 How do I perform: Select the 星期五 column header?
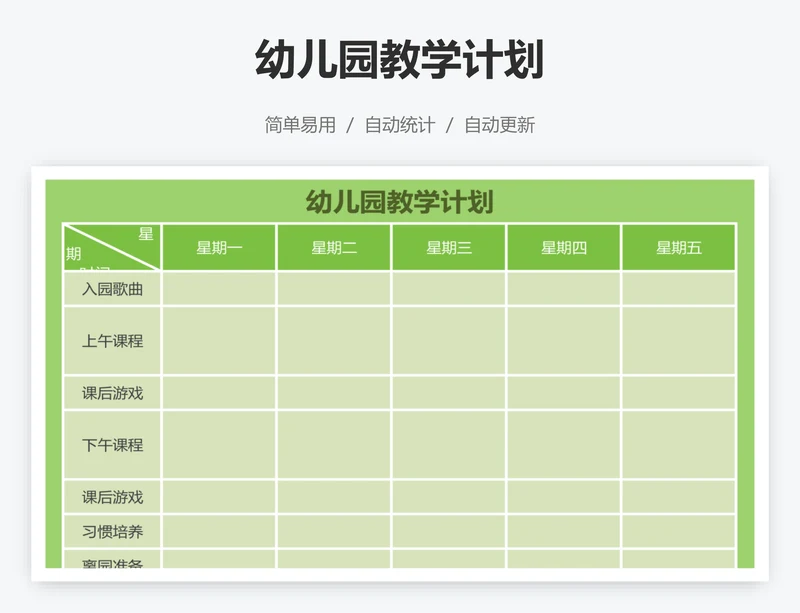679,248
